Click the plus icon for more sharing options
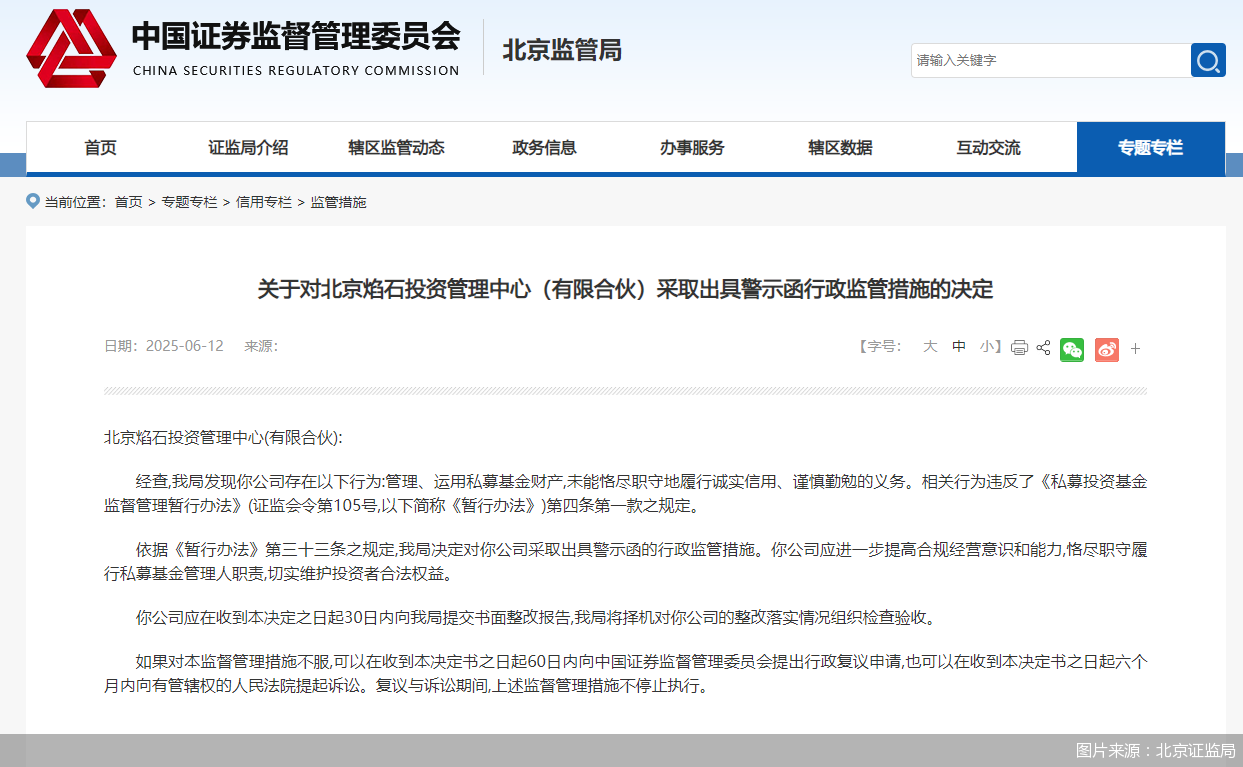Image resolution: width=1243 pixels, height=767 pixels. tap(1134, 349)
